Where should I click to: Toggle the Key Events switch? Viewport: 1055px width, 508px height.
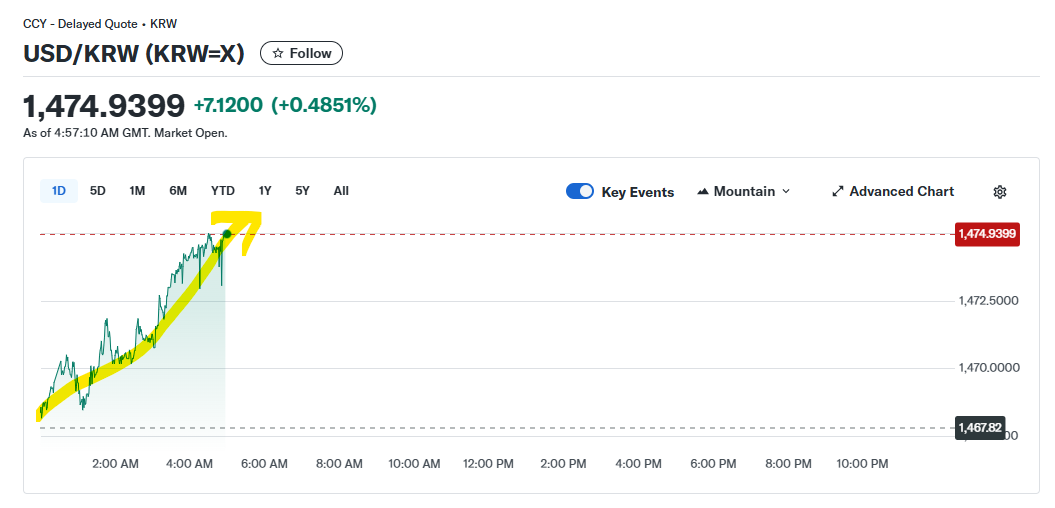pos(580,192)
